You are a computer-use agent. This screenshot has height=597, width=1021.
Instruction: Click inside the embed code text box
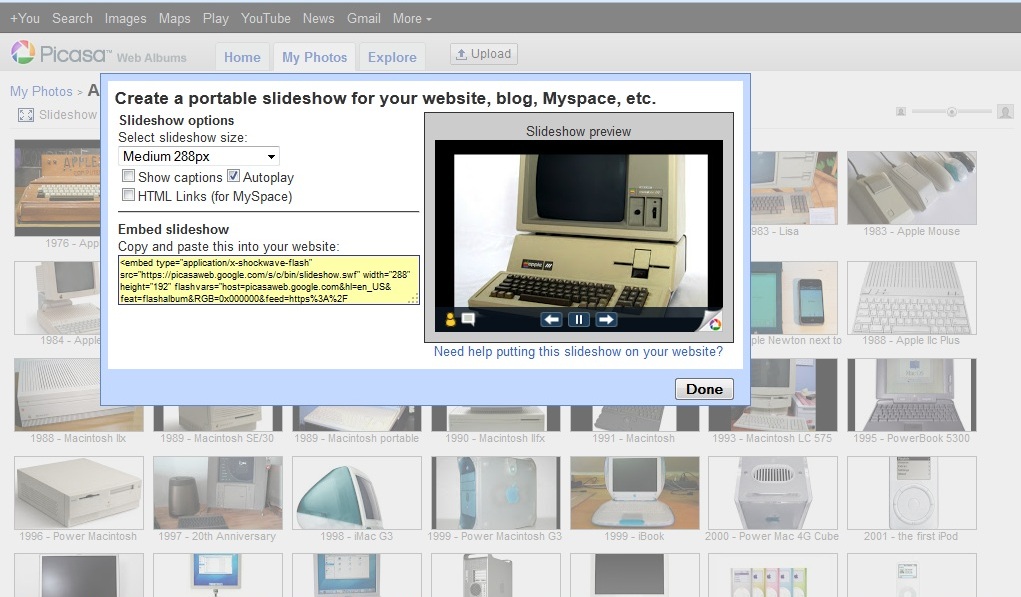tap(268, 280)
